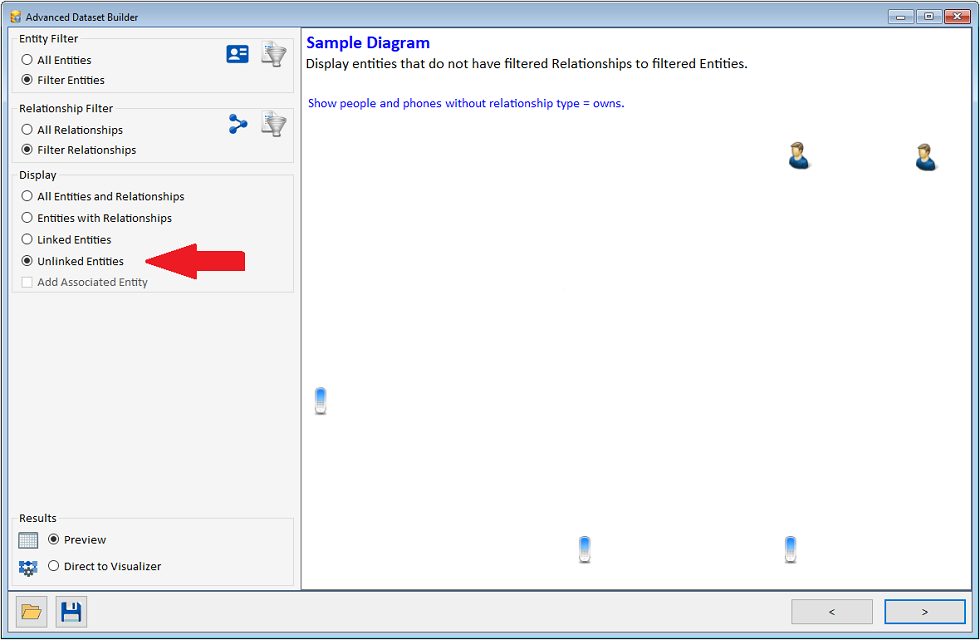Advance to the next step with > button

[925, 611]
